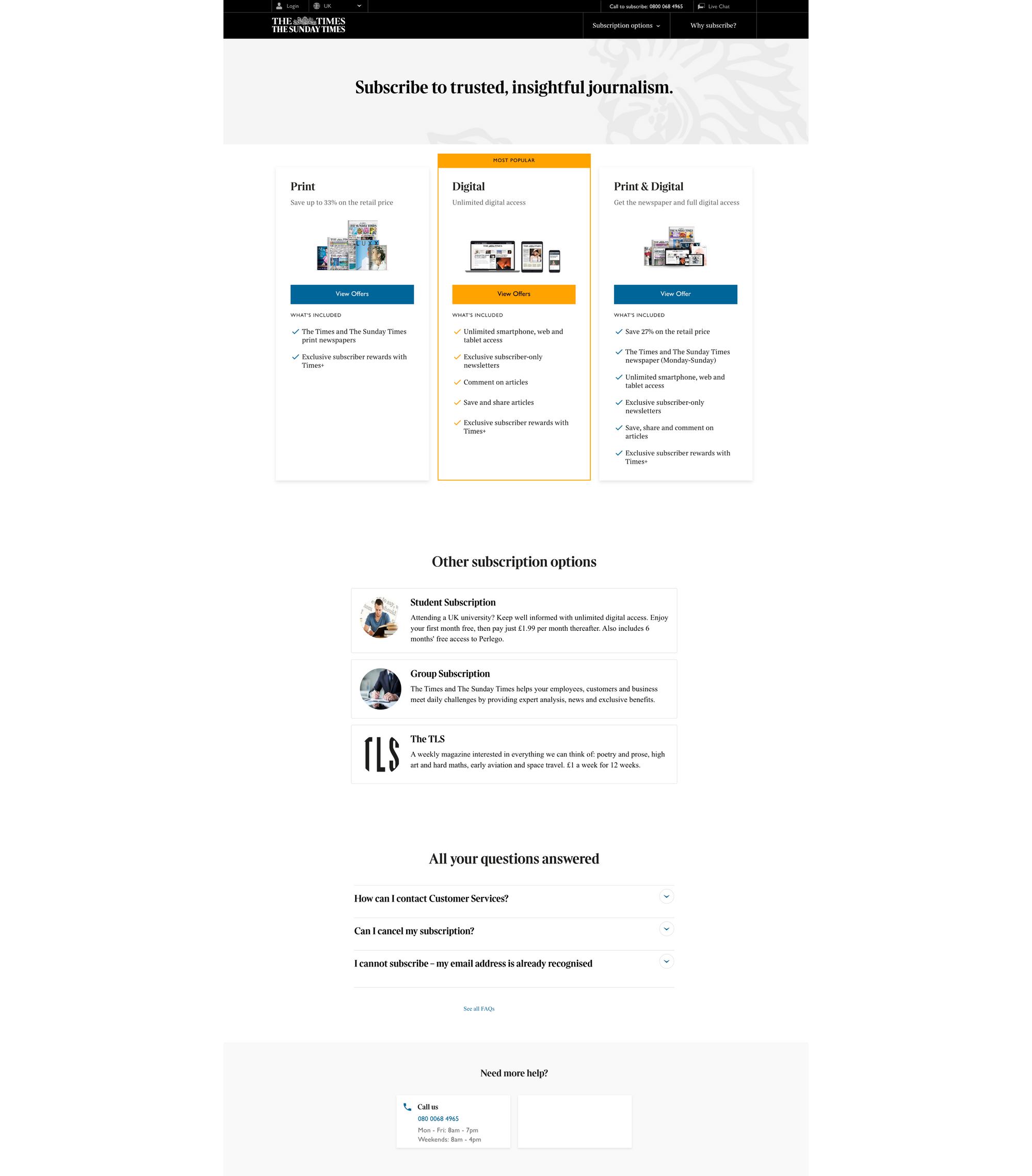Viewport: 1032px width, 1176px height.
Task: Toggle the Digital subscription most popular badge
Action: click(x=514, y=160)
